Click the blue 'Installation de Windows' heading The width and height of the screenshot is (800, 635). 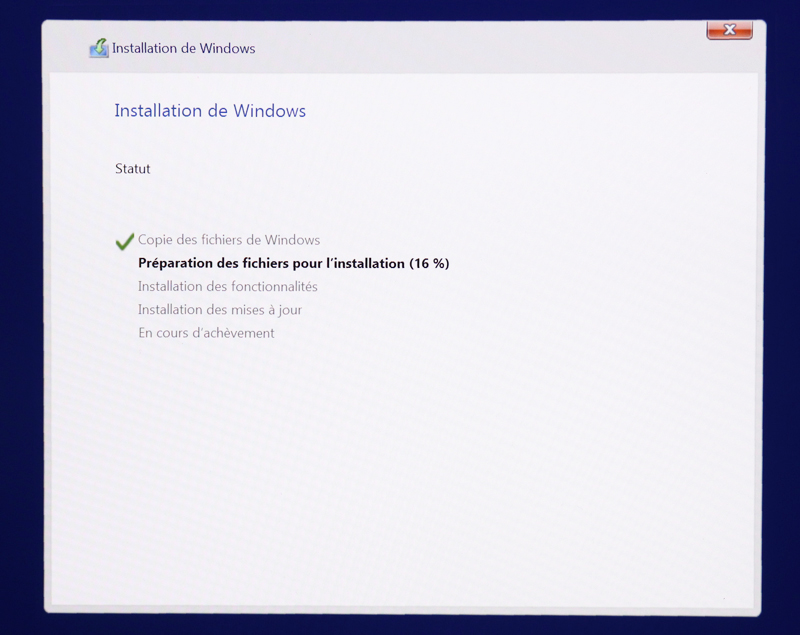coord(210,111)
